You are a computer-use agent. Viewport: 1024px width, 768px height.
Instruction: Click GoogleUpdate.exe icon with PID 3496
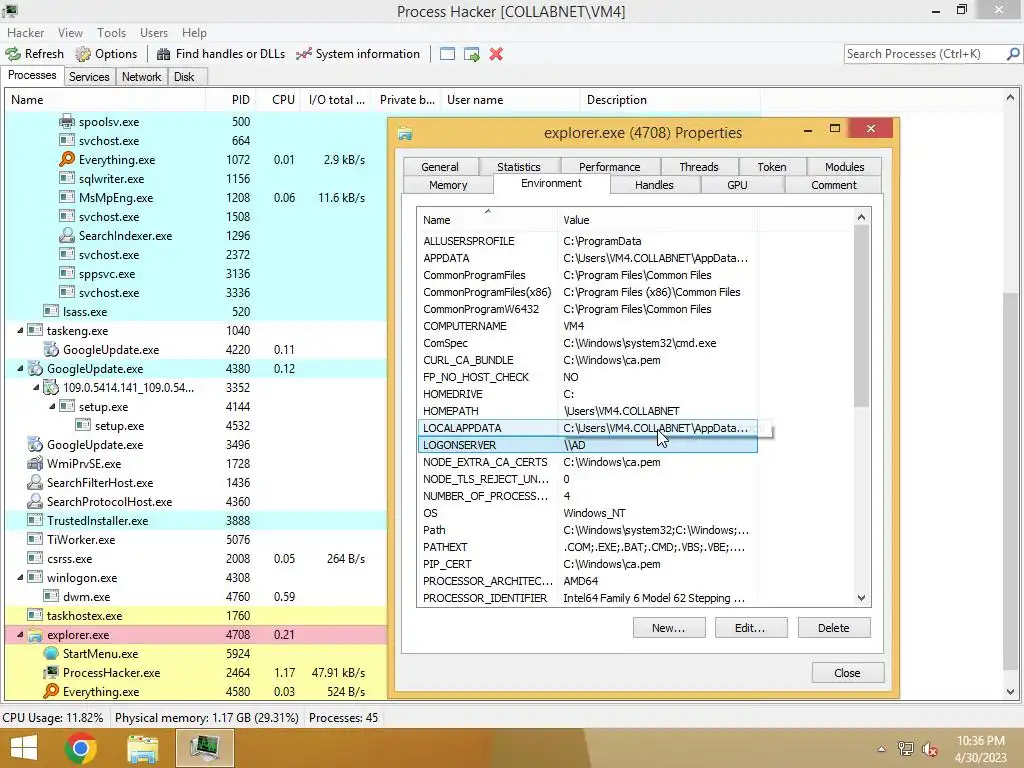35,445
